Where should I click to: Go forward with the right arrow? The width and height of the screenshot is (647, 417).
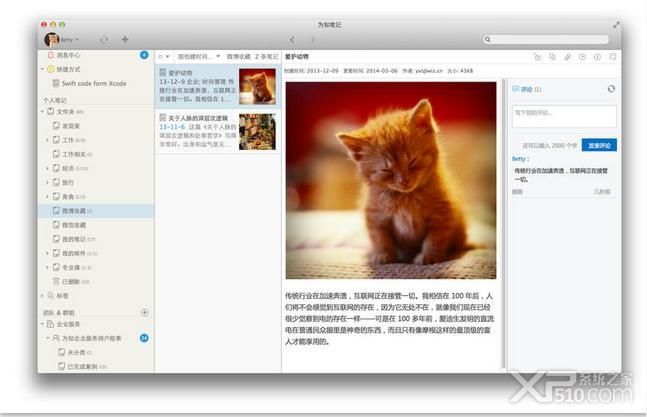click(x=313, y=39)
